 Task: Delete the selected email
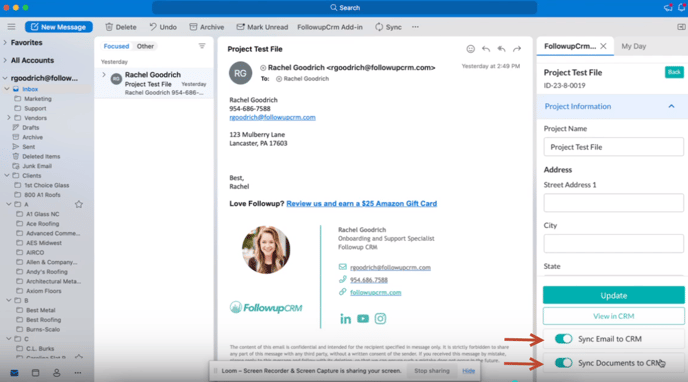point(121,27)
